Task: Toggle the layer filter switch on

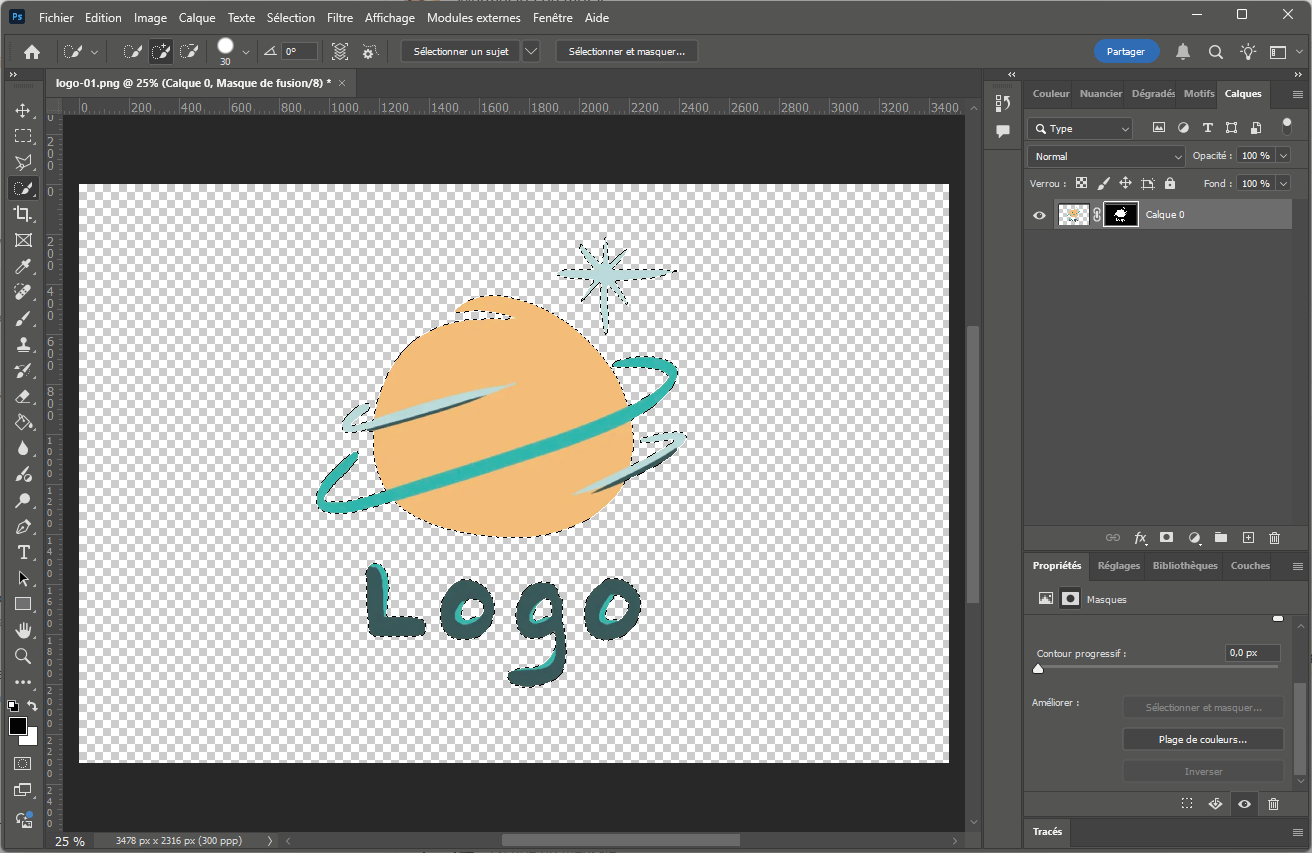Action: [x=1287, y=127]
